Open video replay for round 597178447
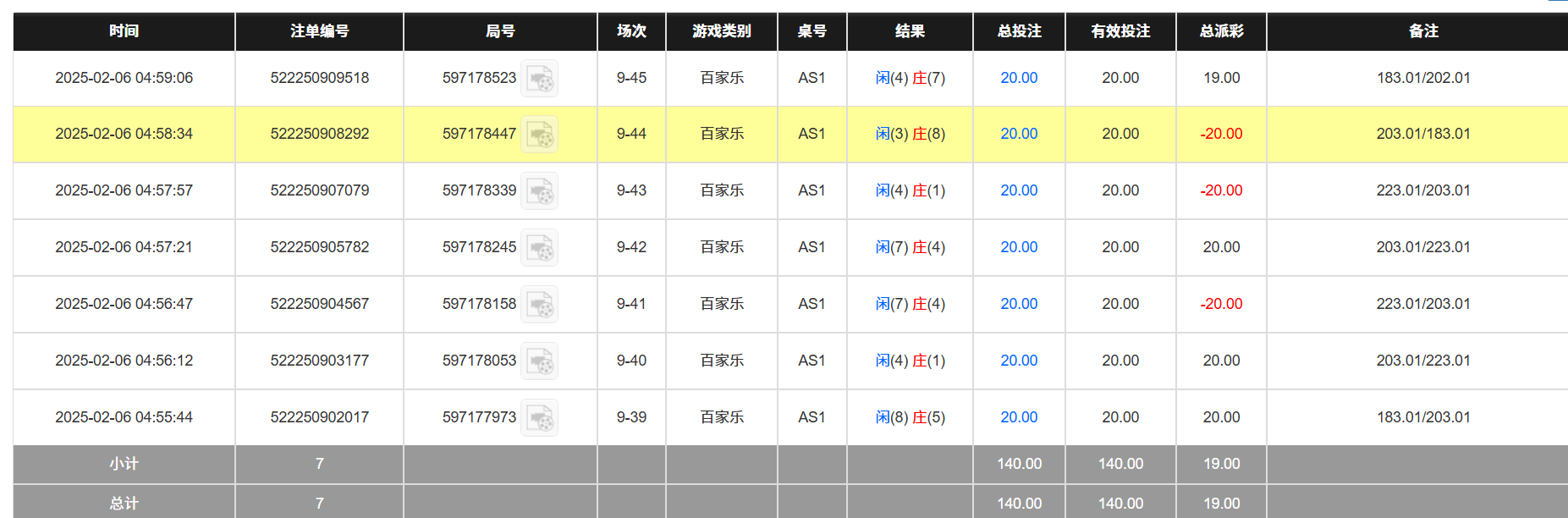The image size is (1568, 518). 539,135
